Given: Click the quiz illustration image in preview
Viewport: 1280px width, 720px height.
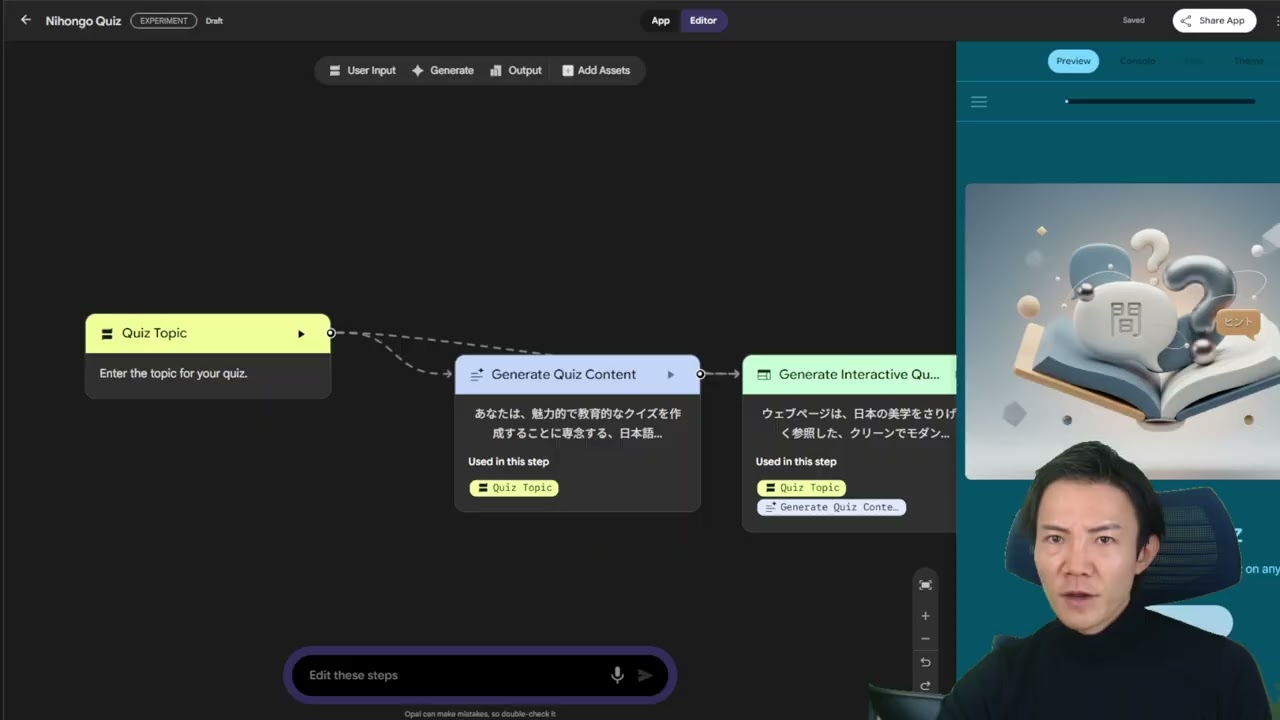Looking at the screenshot, I should 1122,330.
